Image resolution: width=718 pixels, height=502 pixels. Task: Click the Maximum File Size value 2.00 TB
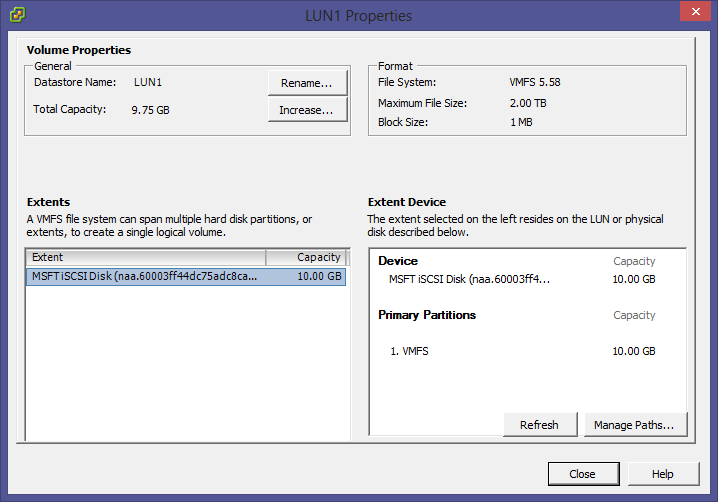[528, 104]
